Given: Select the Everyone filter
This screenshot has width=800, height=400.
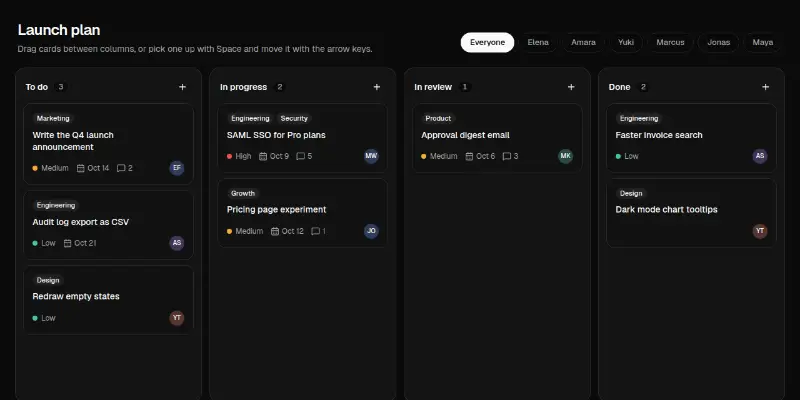Looking at the screenshot, I should click(x=487, y=42).
